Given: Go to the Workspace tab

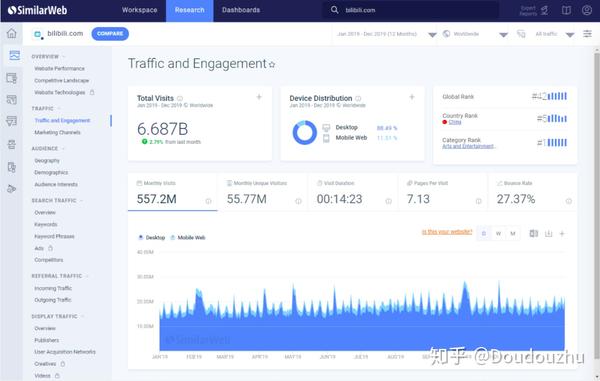Looking at the screenshot, I should pyautogui.click(x=139, y=10).
